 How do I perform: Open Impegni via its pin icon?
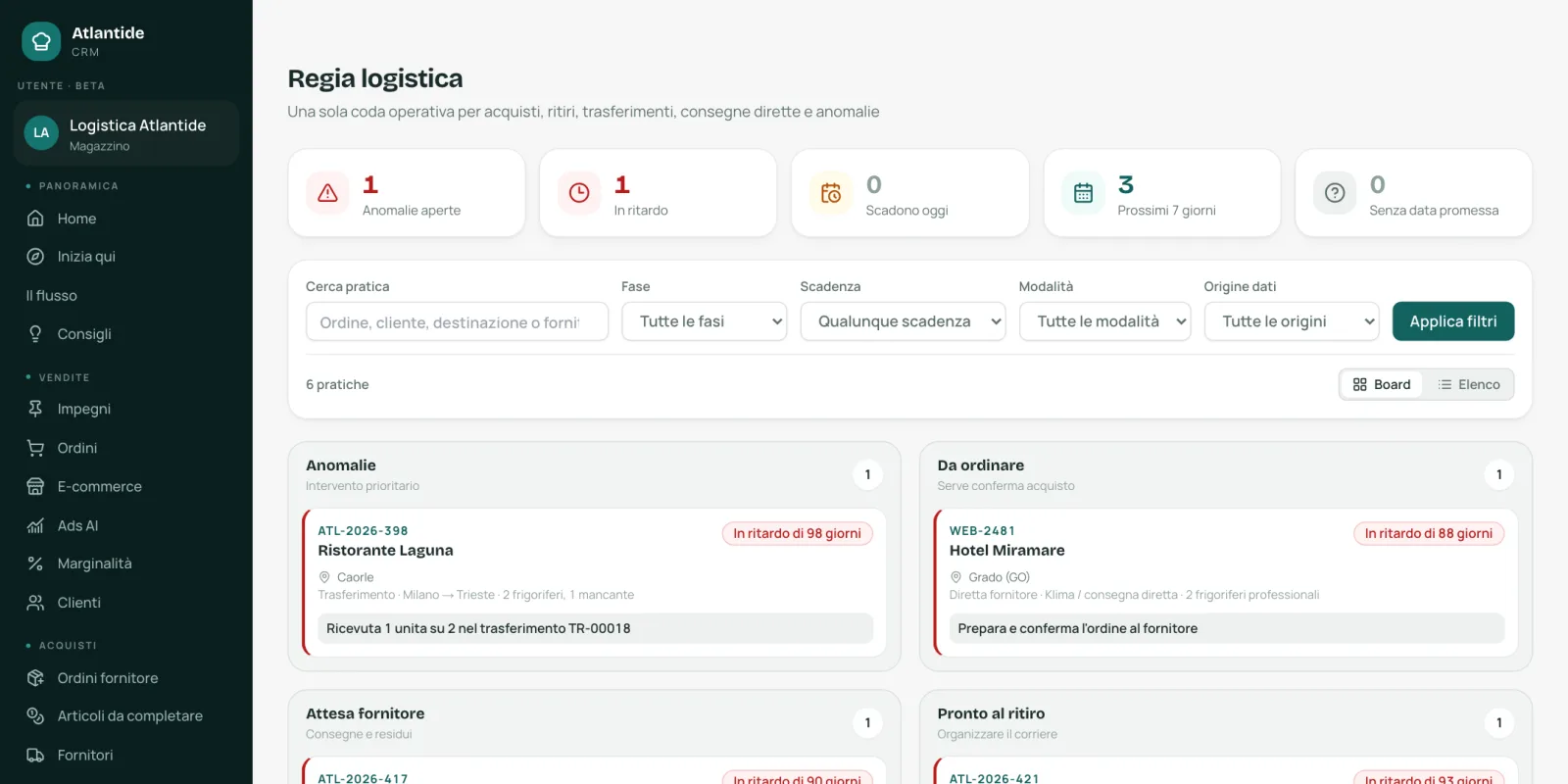[x=35, y=409]
